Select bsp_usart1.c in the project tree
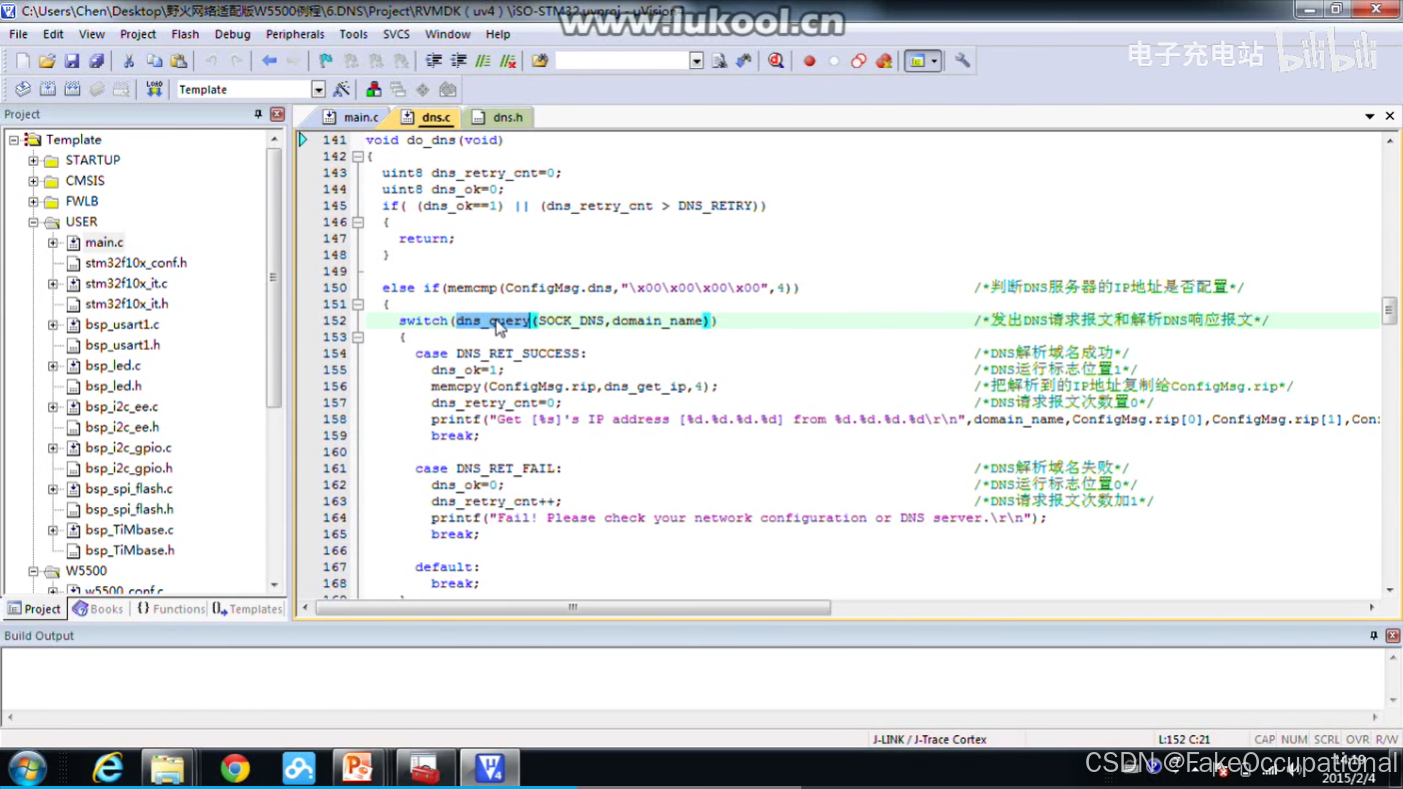The width and height of the screenshot is (1403, 789). [122, 324]
